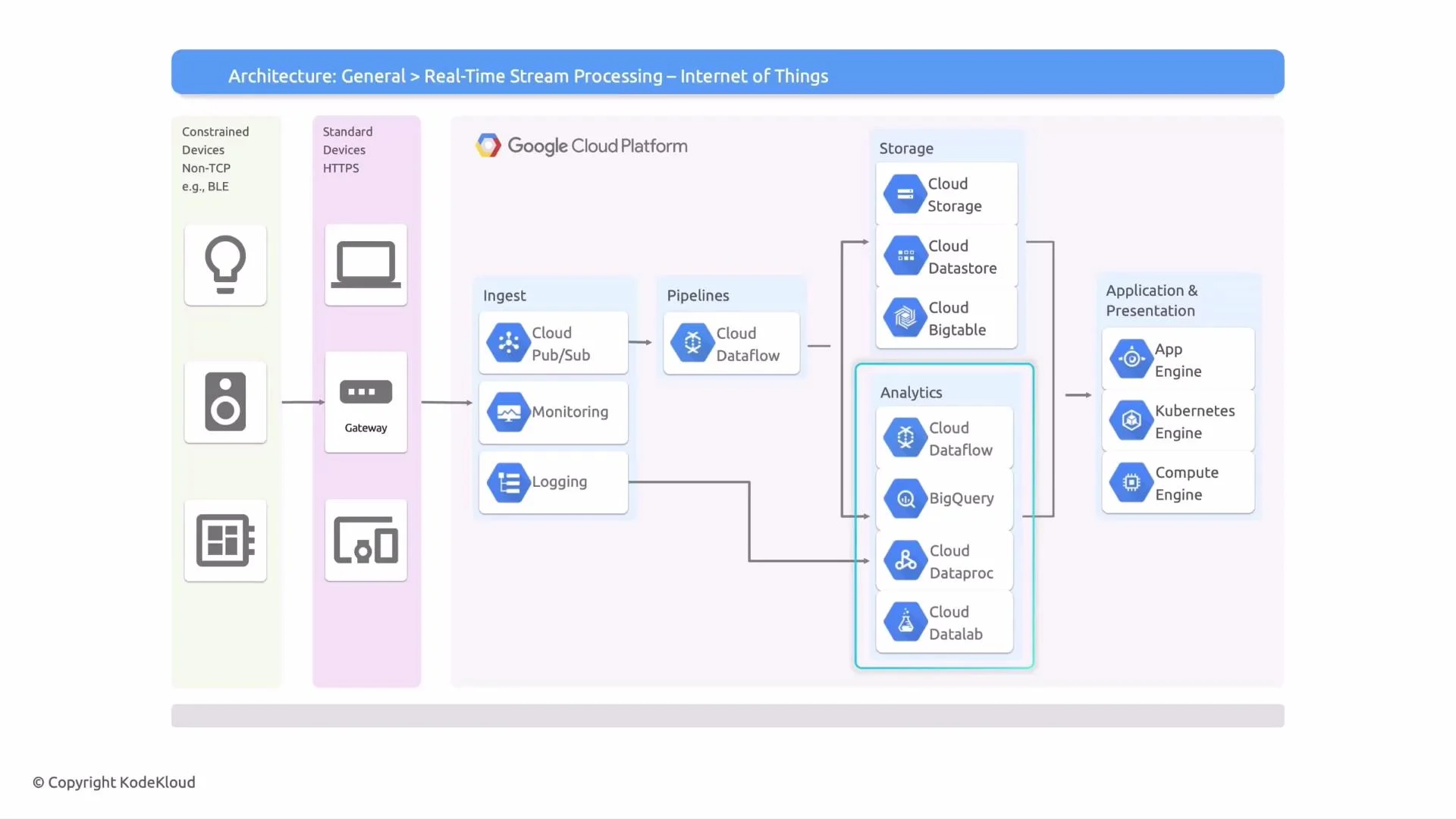Click the Cloud Dataproc label text
1456x819 pixels.
(961, 562)
